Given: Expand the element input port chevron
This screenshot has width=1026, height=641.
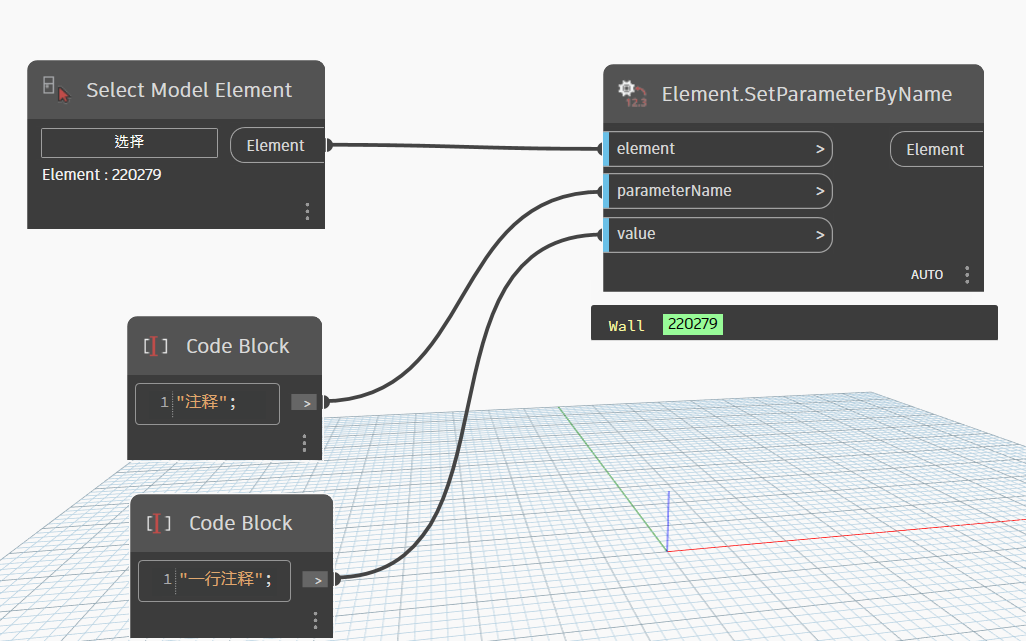Looking at the screenshot, I should [819, 149].
